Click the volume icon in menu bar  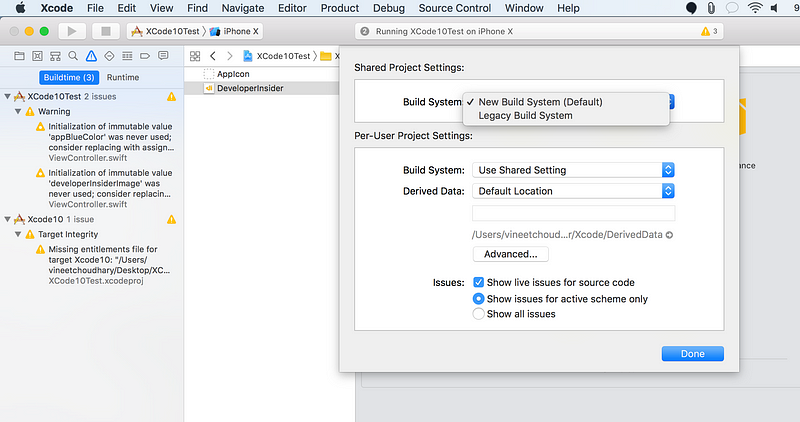[x=774, y=8]
